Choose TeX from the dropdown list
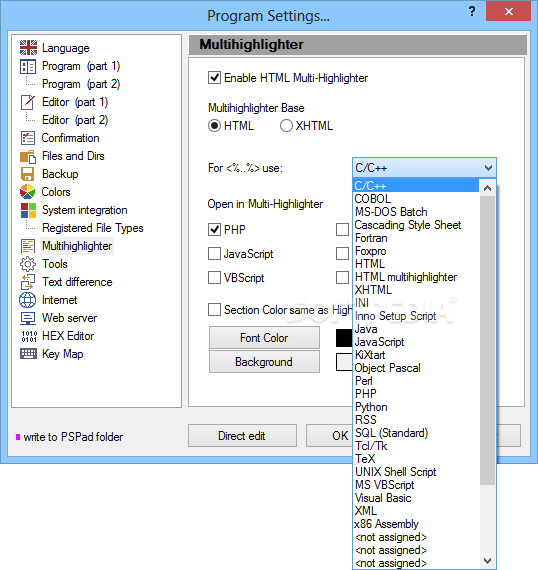The height and width of the screenshot is (570, 538). pyautogui.click(x=416, y=459)
